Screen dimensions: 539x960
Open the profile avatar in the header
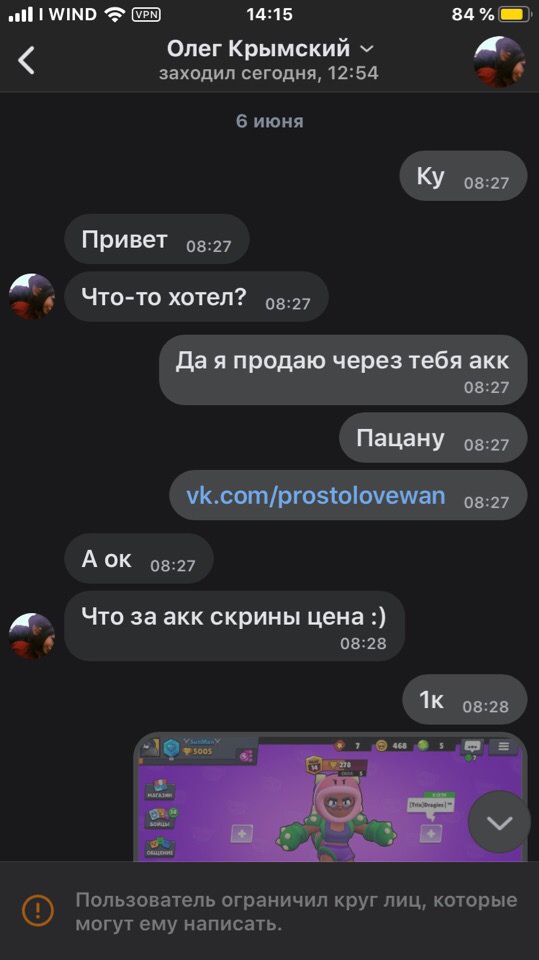coord(499,61)
